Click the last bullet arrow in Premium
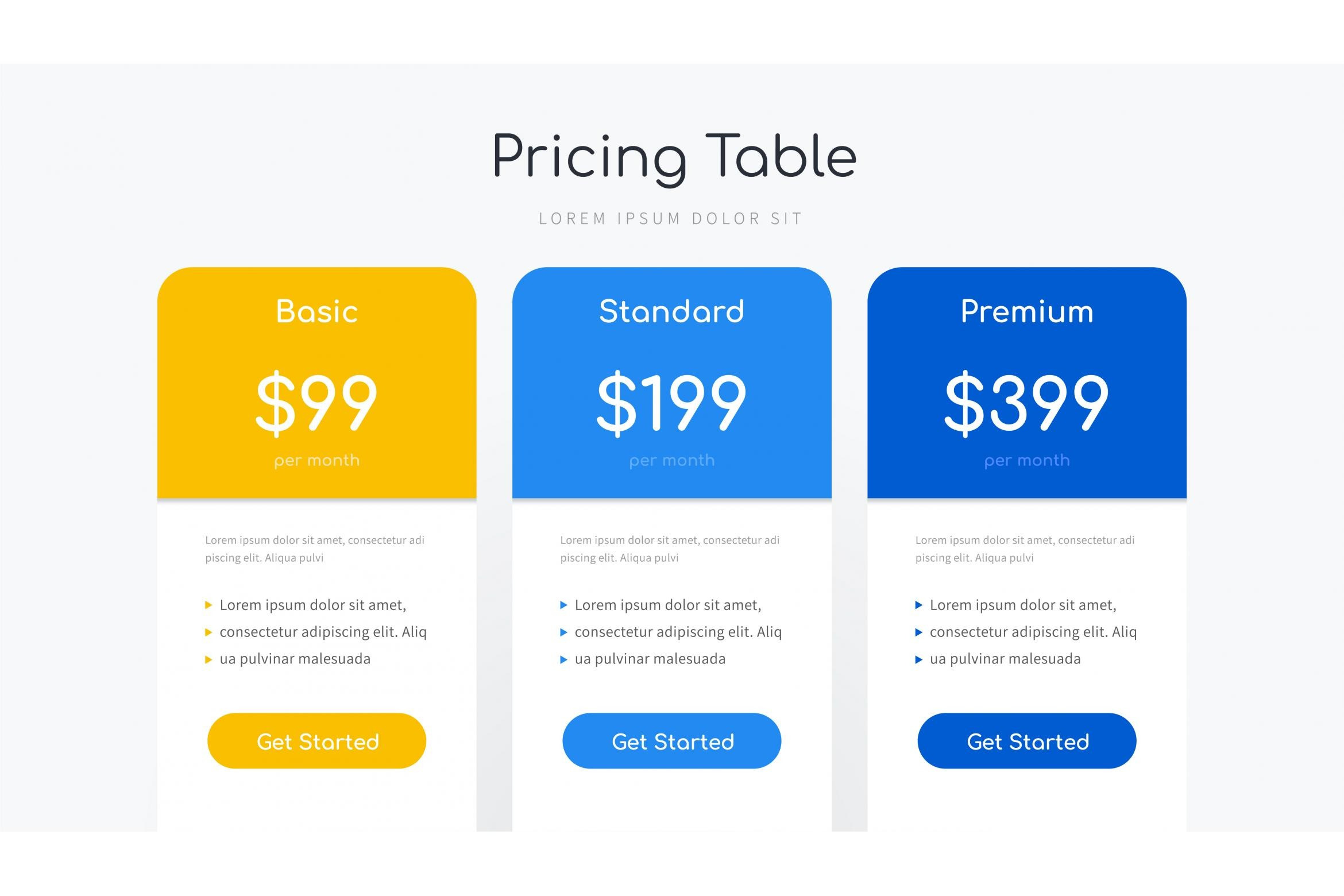Image resolution: width=1344 pixels, height=896 pixels. click(x=918, y=659)
